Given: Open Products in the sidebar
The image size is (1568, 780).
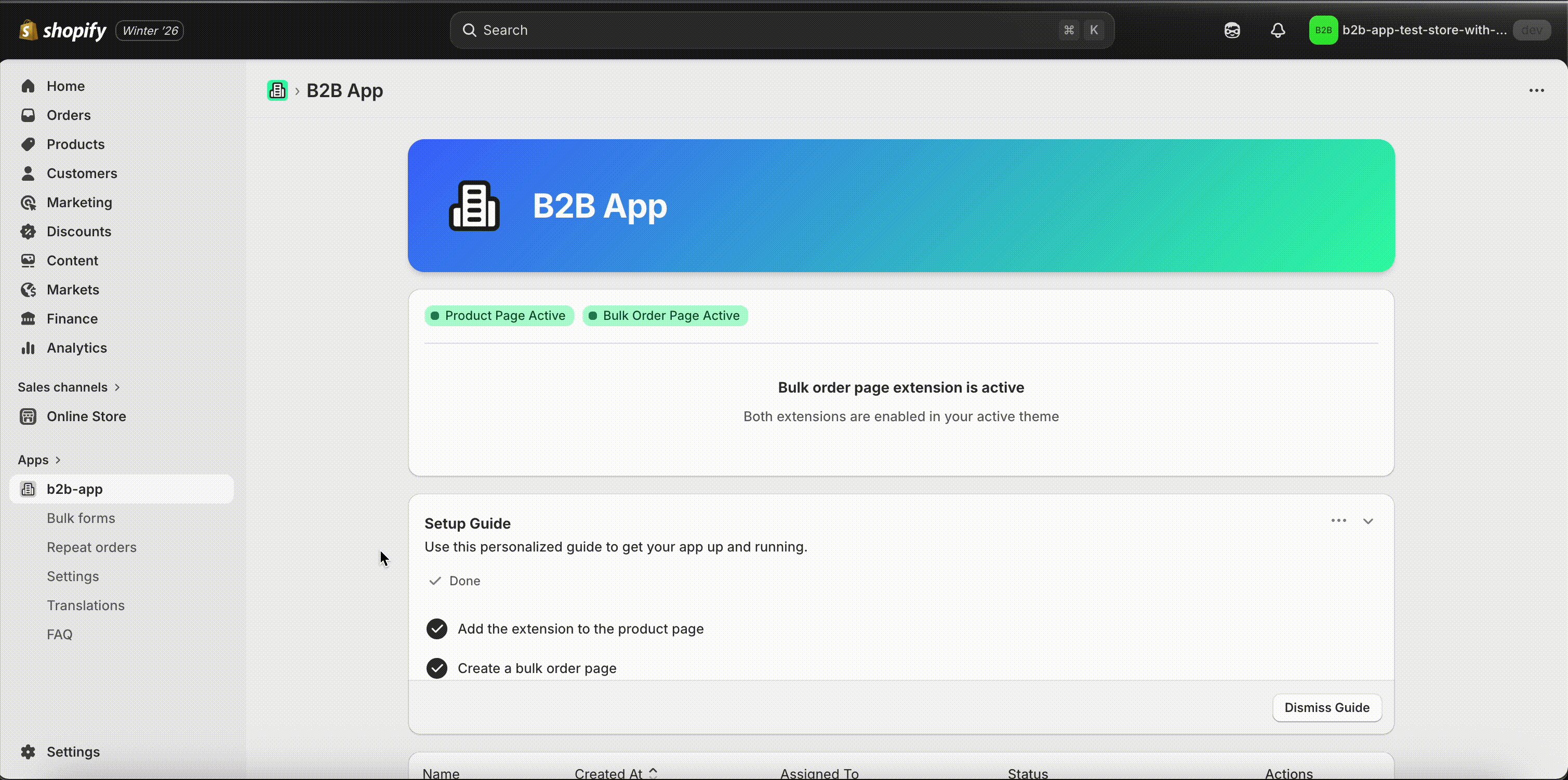Looking at the screenshot, I should pos(75,145).
